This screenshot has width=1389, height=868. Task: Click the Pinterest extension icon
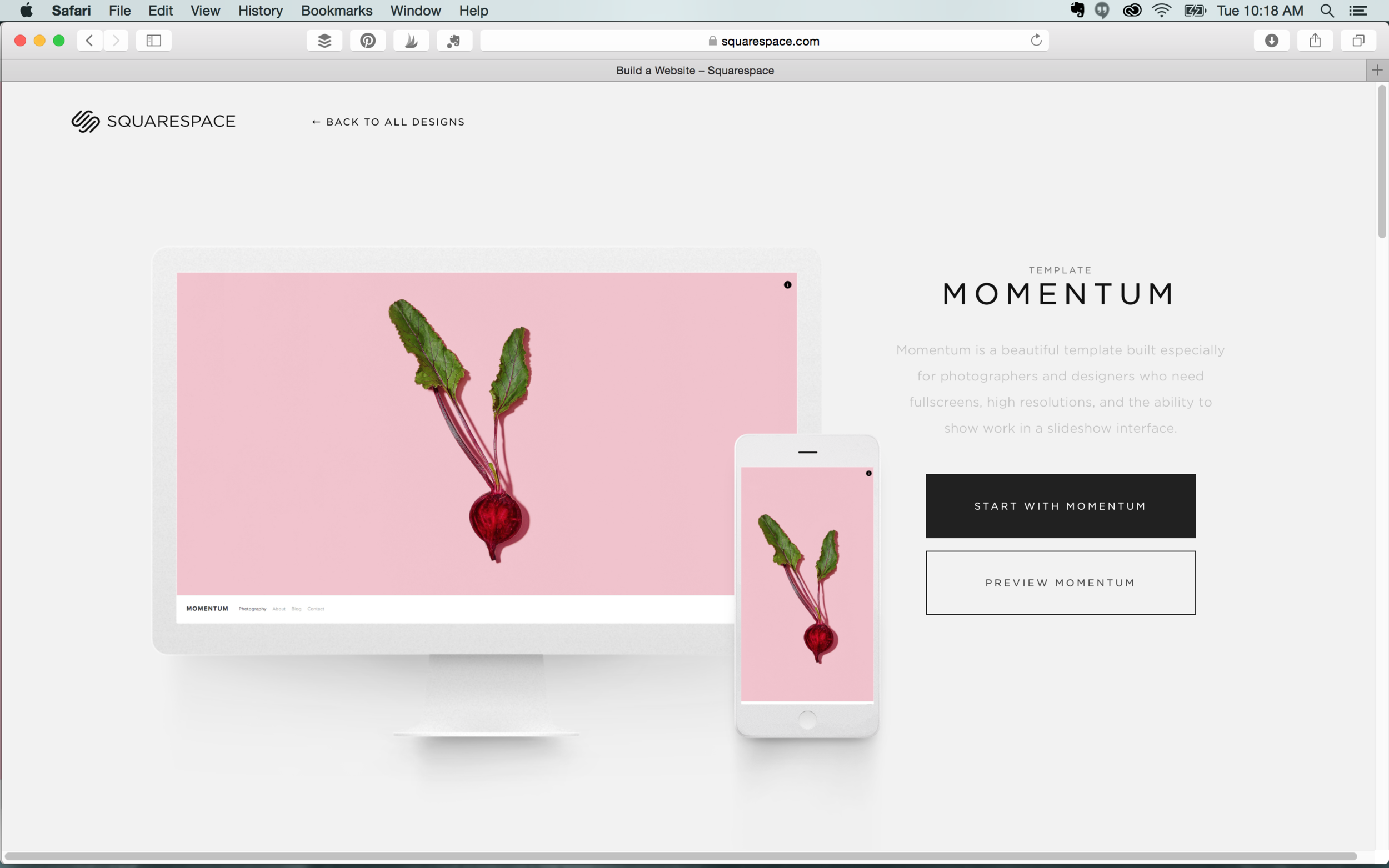pyautogui.click(x=368, y=40)
